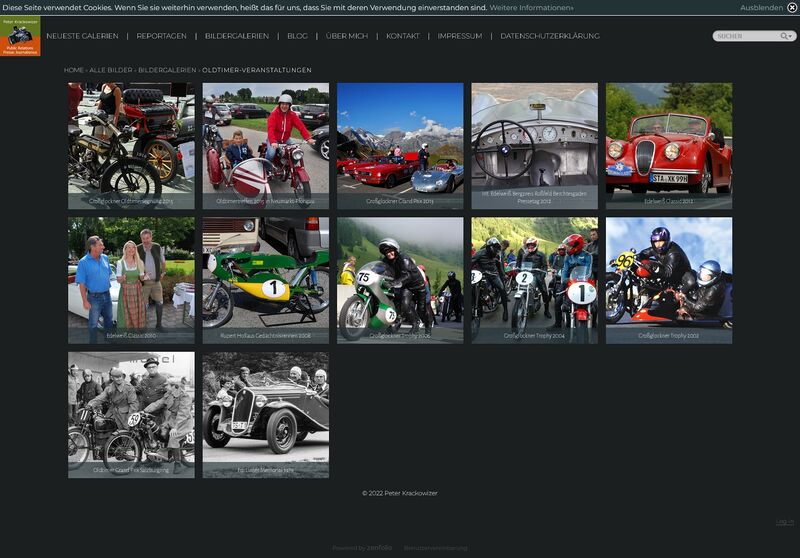
Task: Open the Benutzervereinbarung footer link
Action: (435, 548)
